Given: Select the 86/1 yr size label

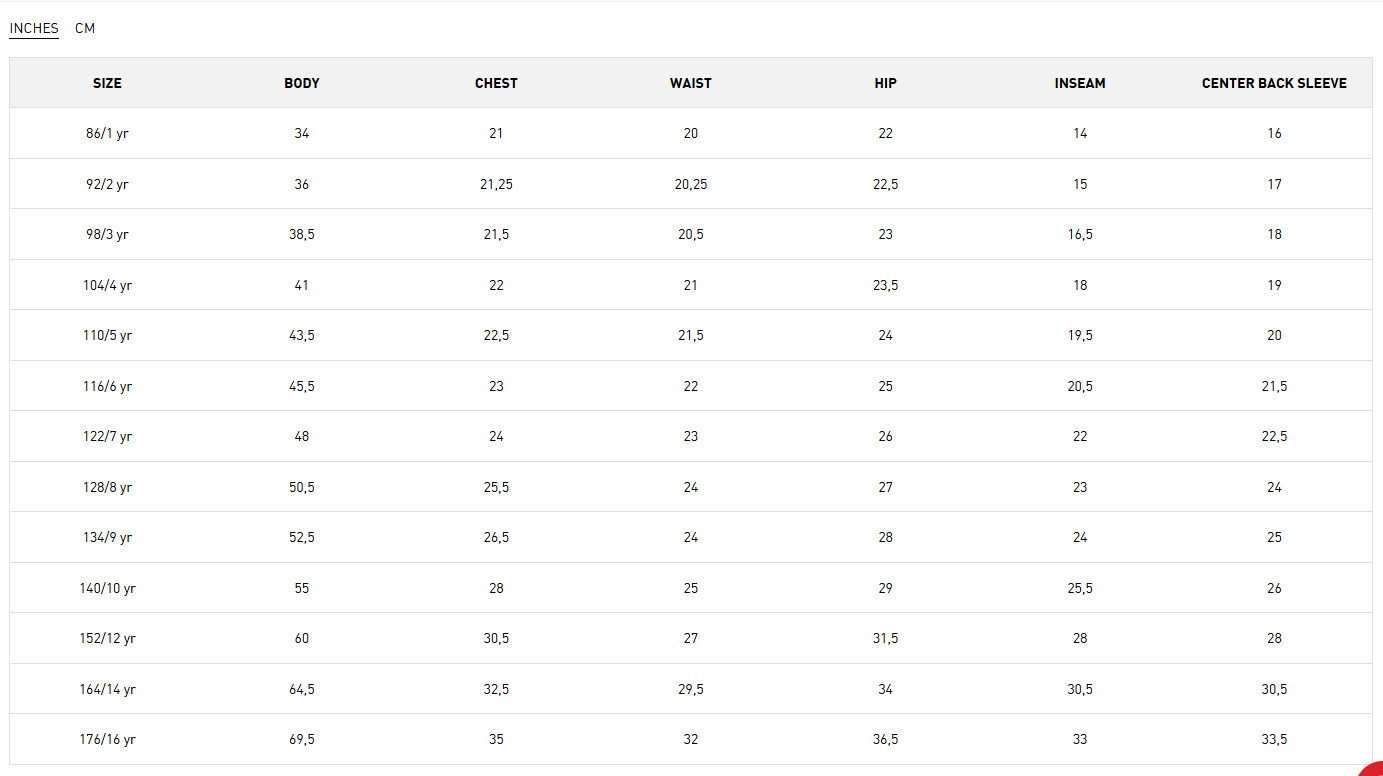Looking at the screenshot, I should tap(107, 133).
